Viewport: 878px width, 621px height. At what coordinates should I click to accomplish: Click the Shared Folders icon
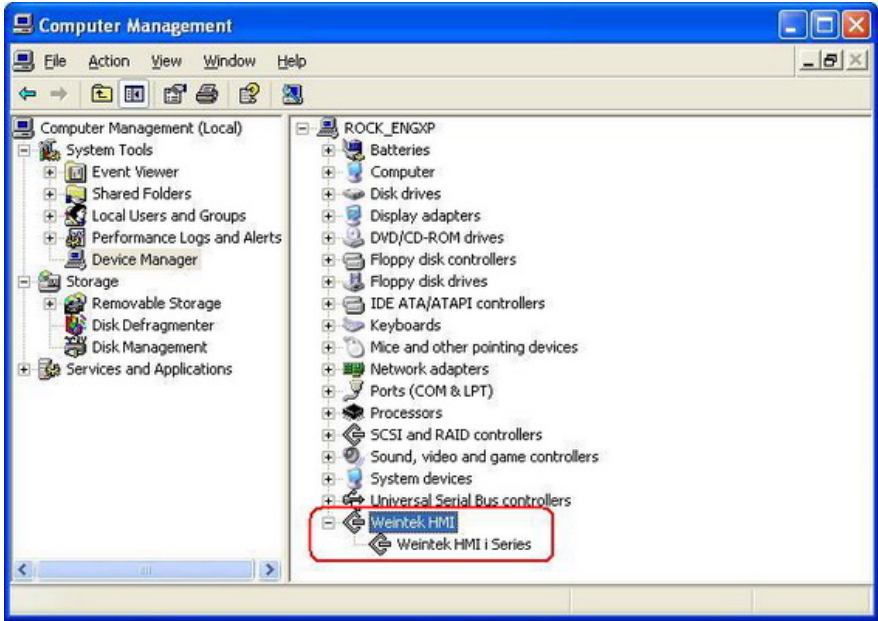pos(75,194)
